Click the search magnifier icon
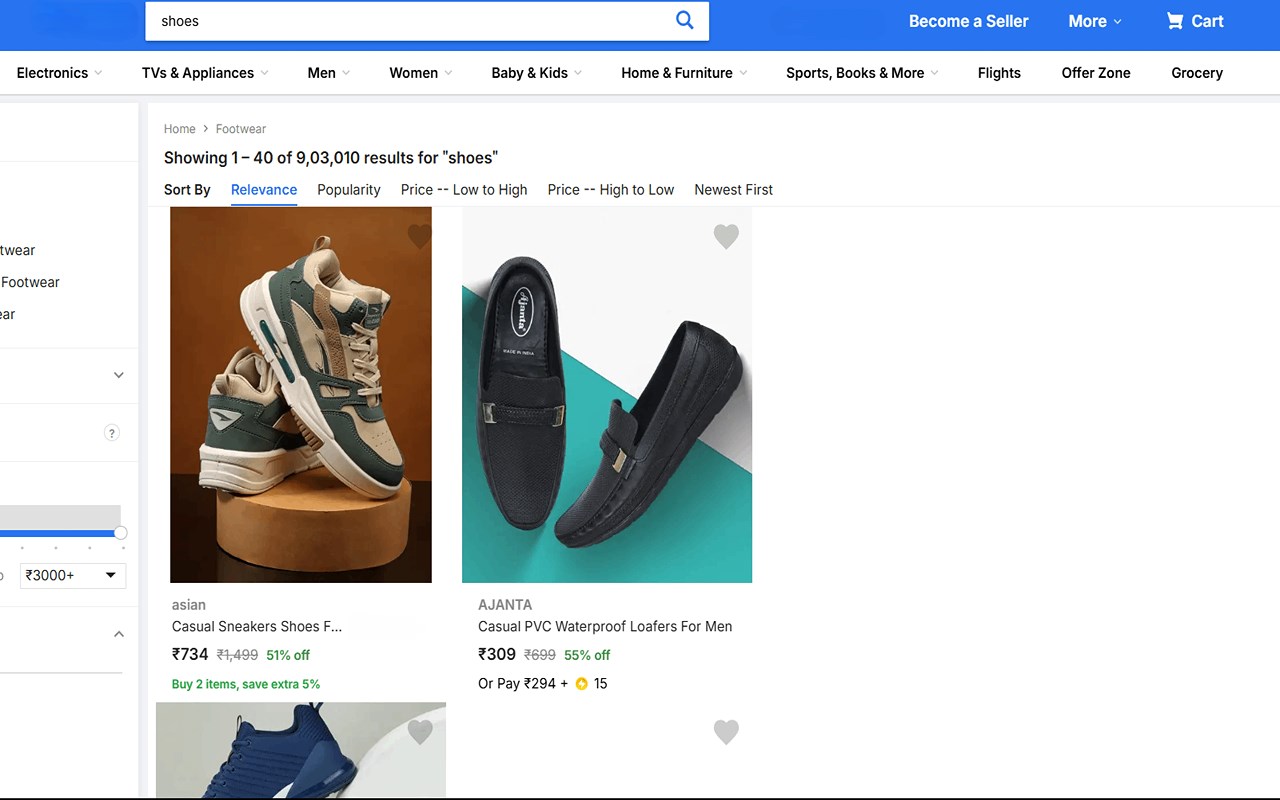 685,20
